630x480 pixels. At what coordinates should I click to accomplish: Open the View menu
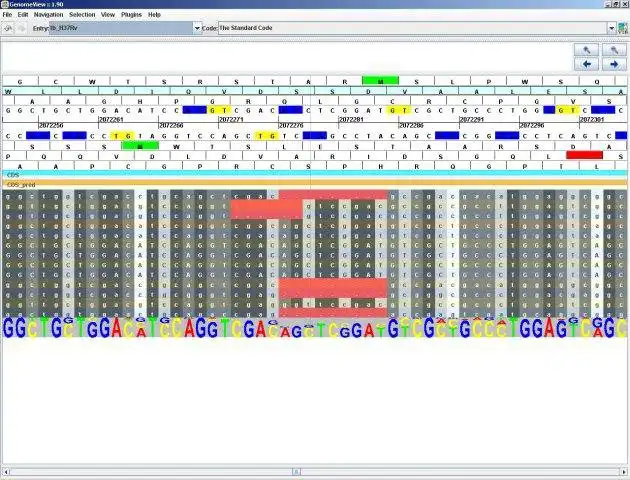coord(108,14)
